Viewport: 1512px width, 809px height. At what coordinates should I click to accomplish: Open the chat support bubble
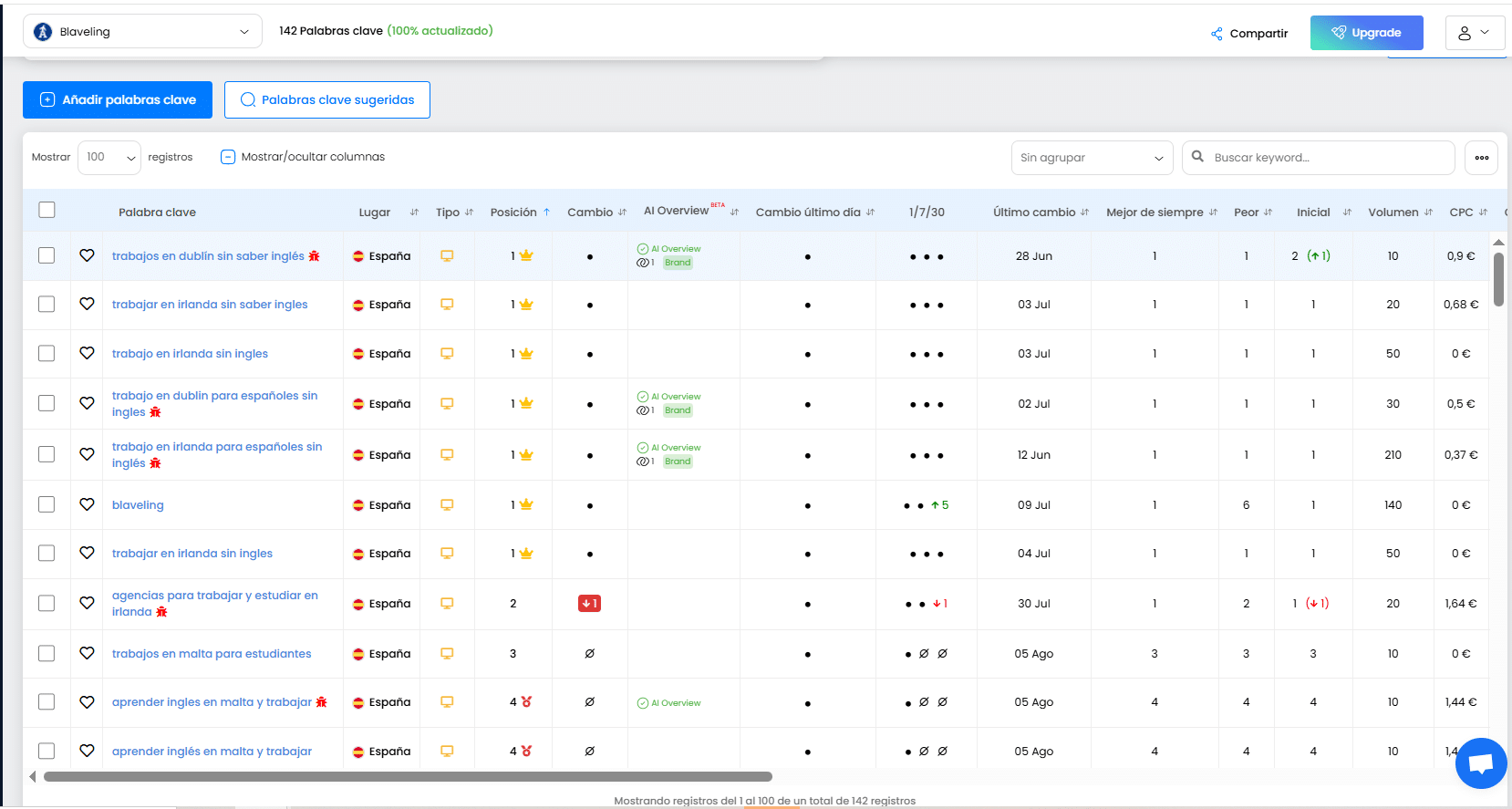1480,763
